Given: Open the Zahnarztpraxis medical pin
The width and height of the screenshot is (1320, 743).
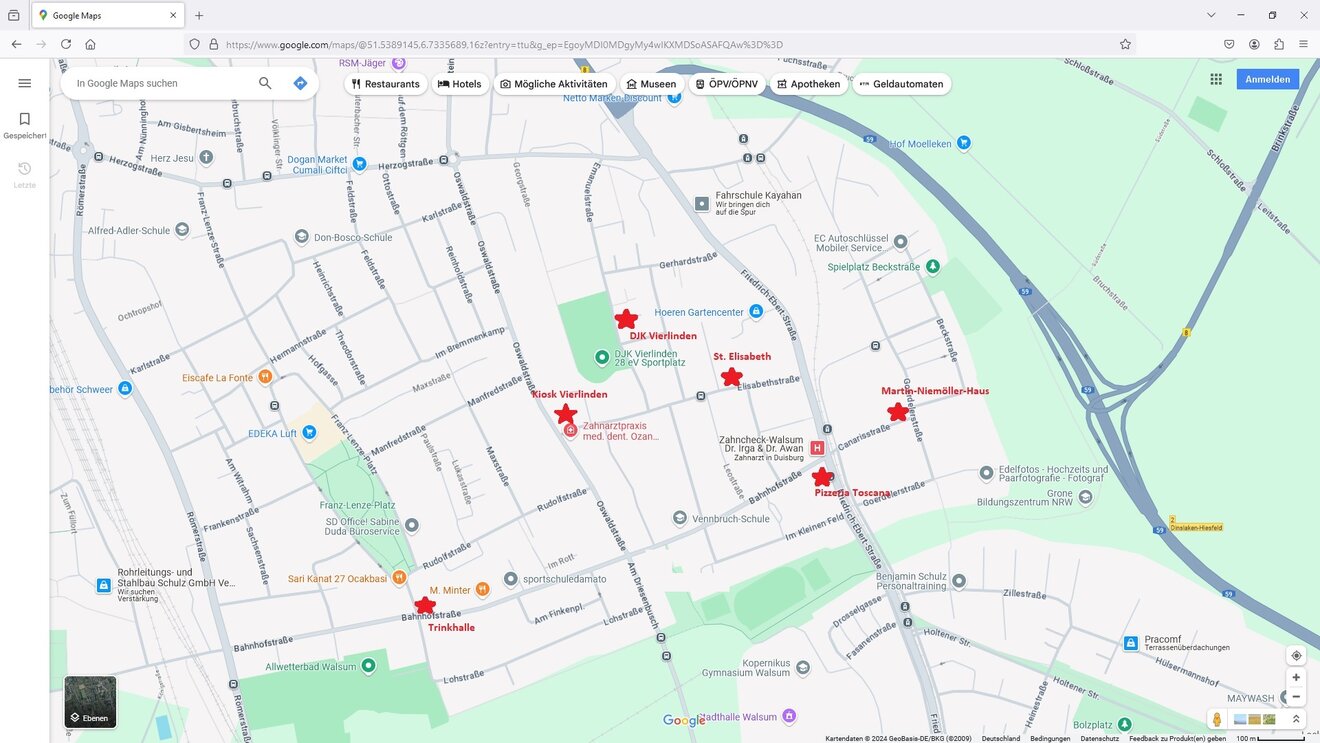Looking at the screenshot, I should (570, 430).
